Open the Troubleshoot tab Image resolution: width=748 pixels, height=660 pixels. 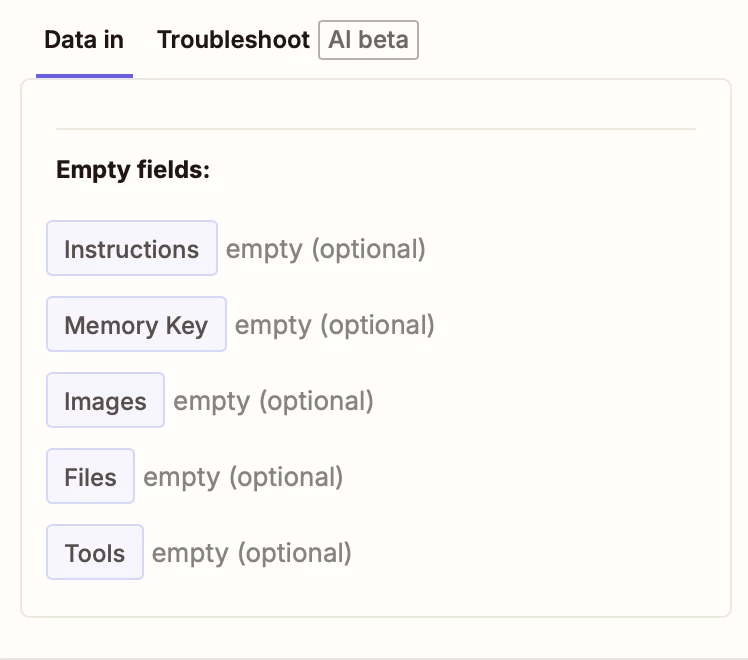tap(233, 40)
